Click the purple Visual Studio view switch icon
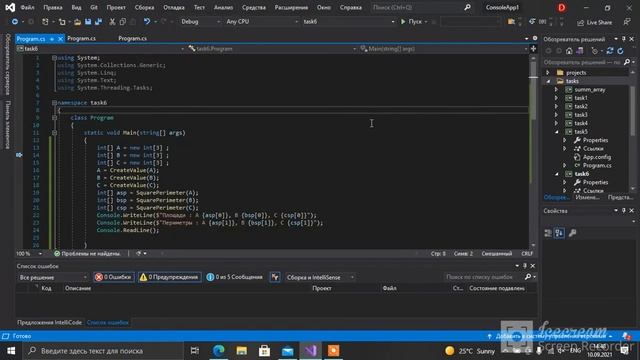 point(580,51)
